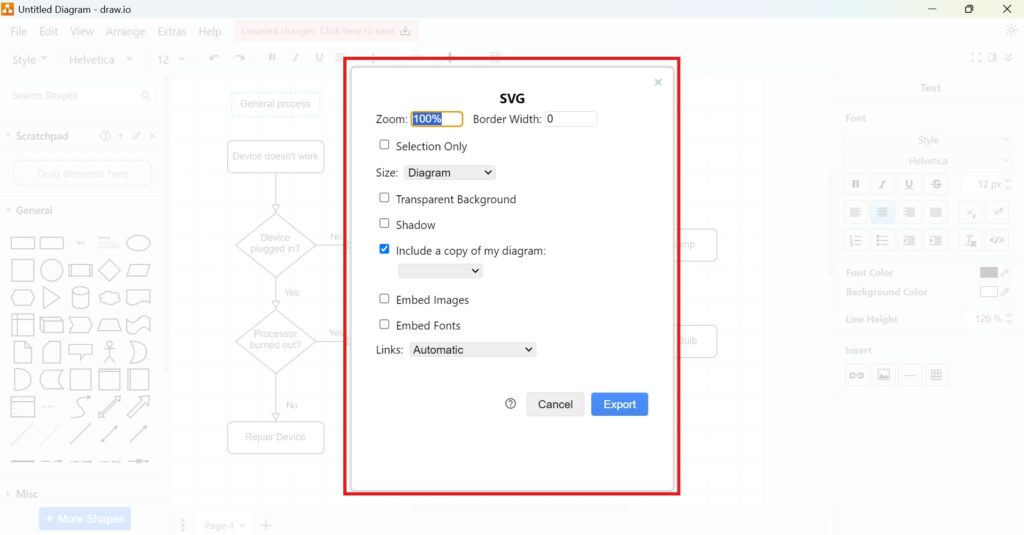
Task: Click the center align text icon
Action: pyautogui.click(x=882, y=212)
